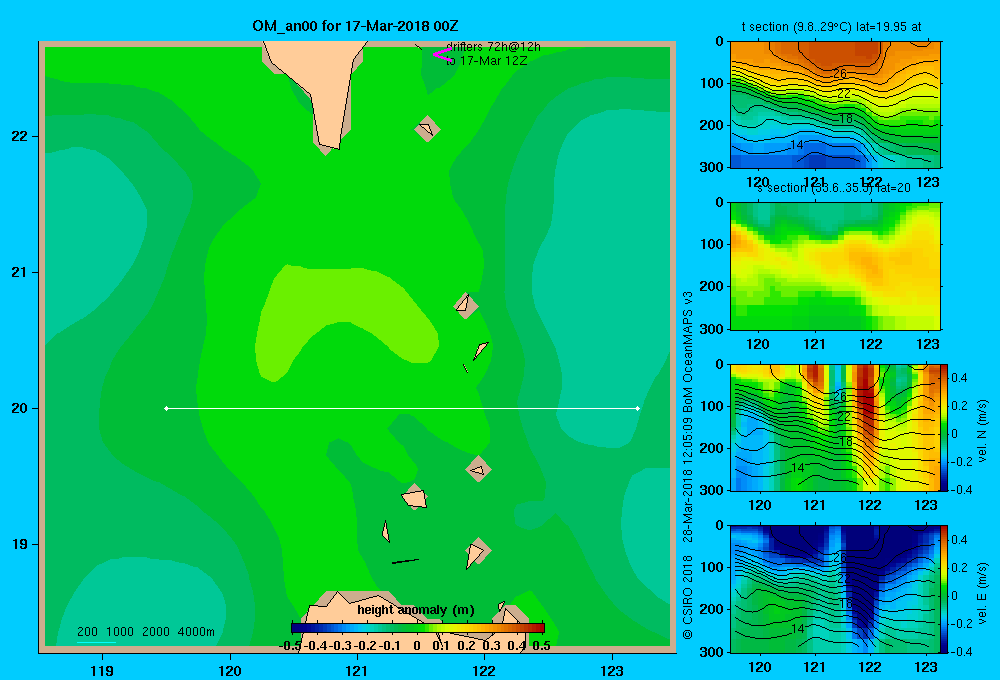Click the "t section (9.8..29°C) lat=19.95" heading
The height and width of the screenshot is (680, 1000).
831,27
